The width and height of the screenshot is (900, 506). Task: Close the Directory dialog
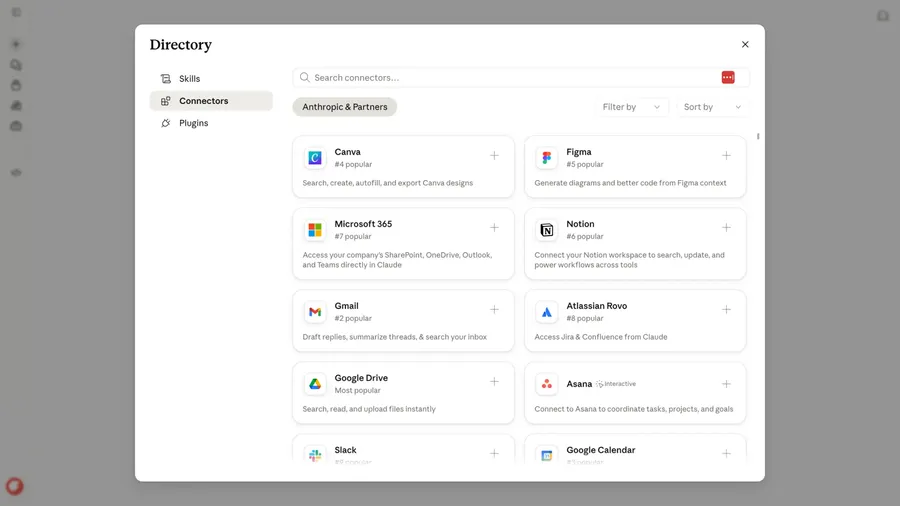[x=745, y=44]
